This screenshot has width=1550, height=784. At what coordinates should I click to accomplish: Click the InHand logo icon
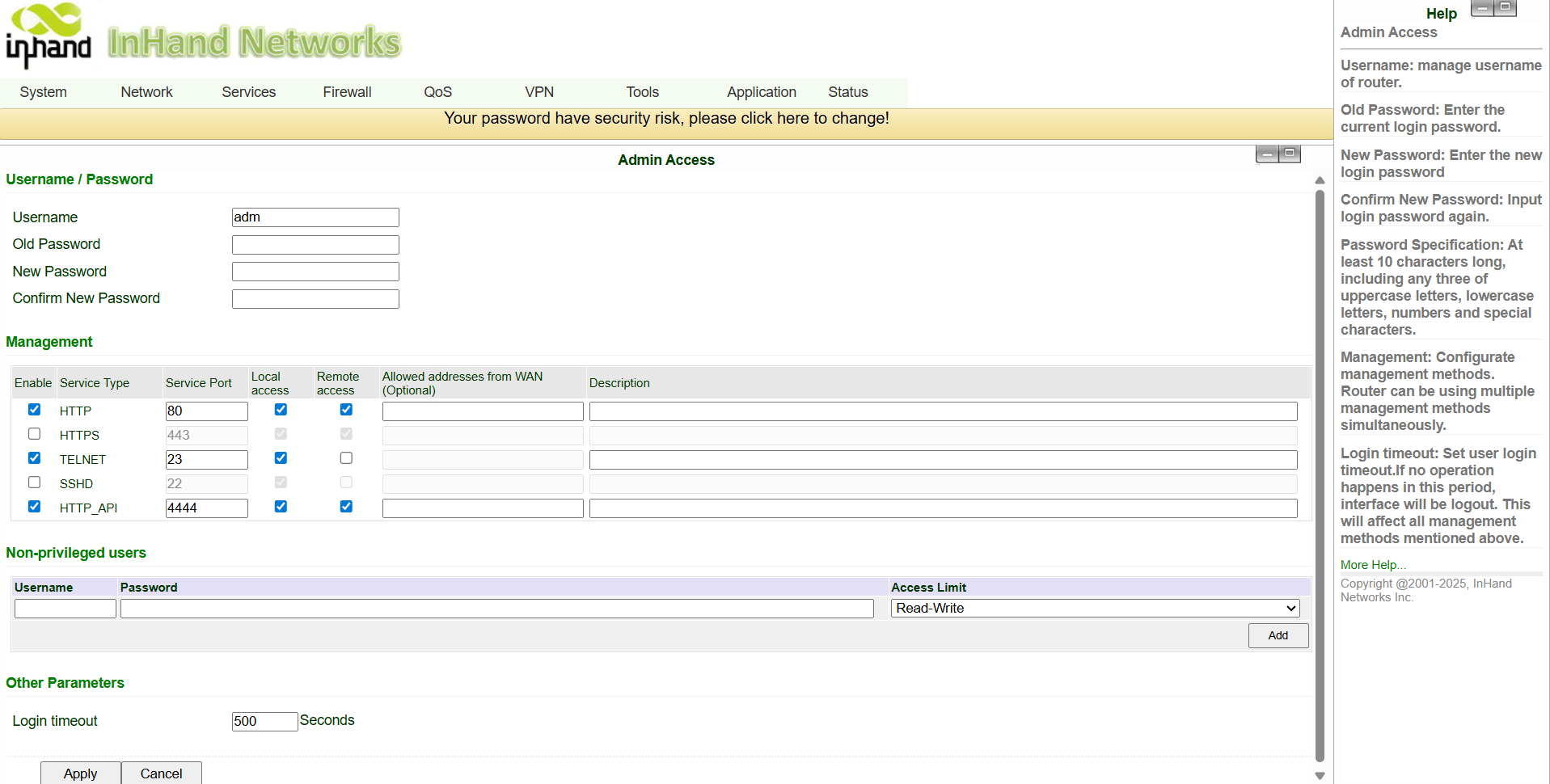(x=49, y=34)
